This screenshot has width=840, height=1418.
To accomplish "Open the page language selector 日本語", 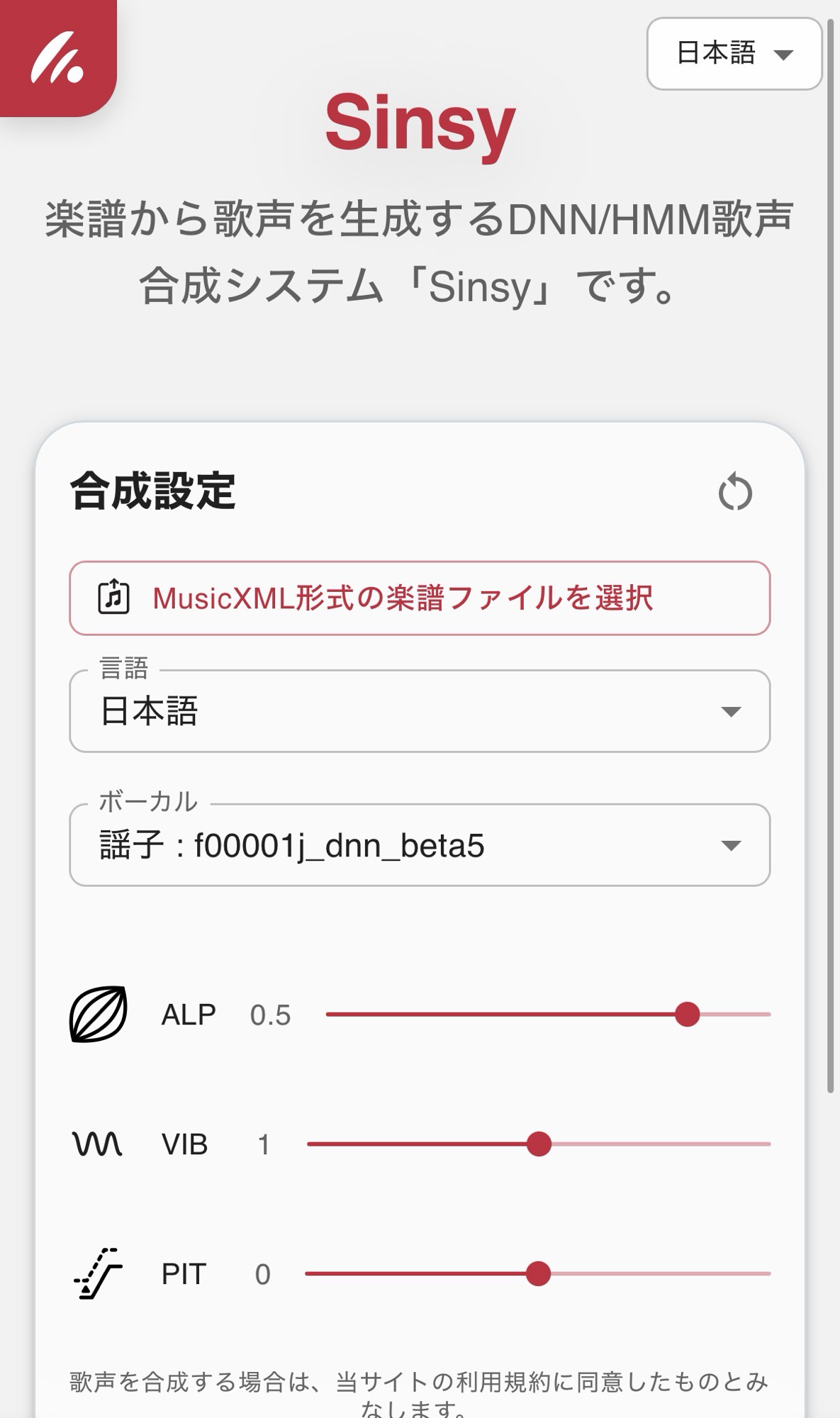I will coord(734,54).
